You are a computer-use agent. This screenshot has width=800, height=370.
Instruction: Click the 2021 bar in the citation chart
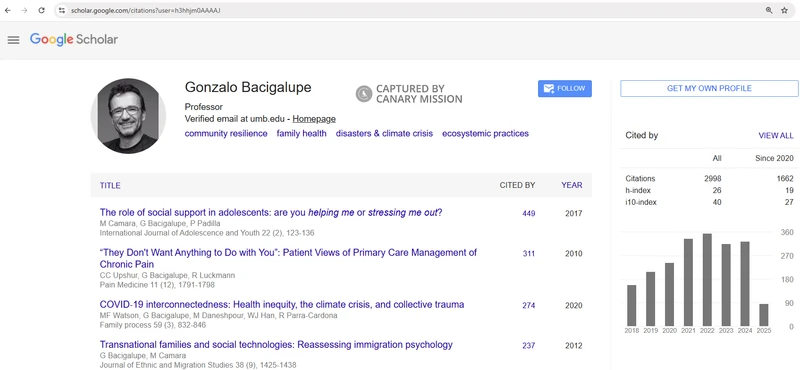[688, 282]
